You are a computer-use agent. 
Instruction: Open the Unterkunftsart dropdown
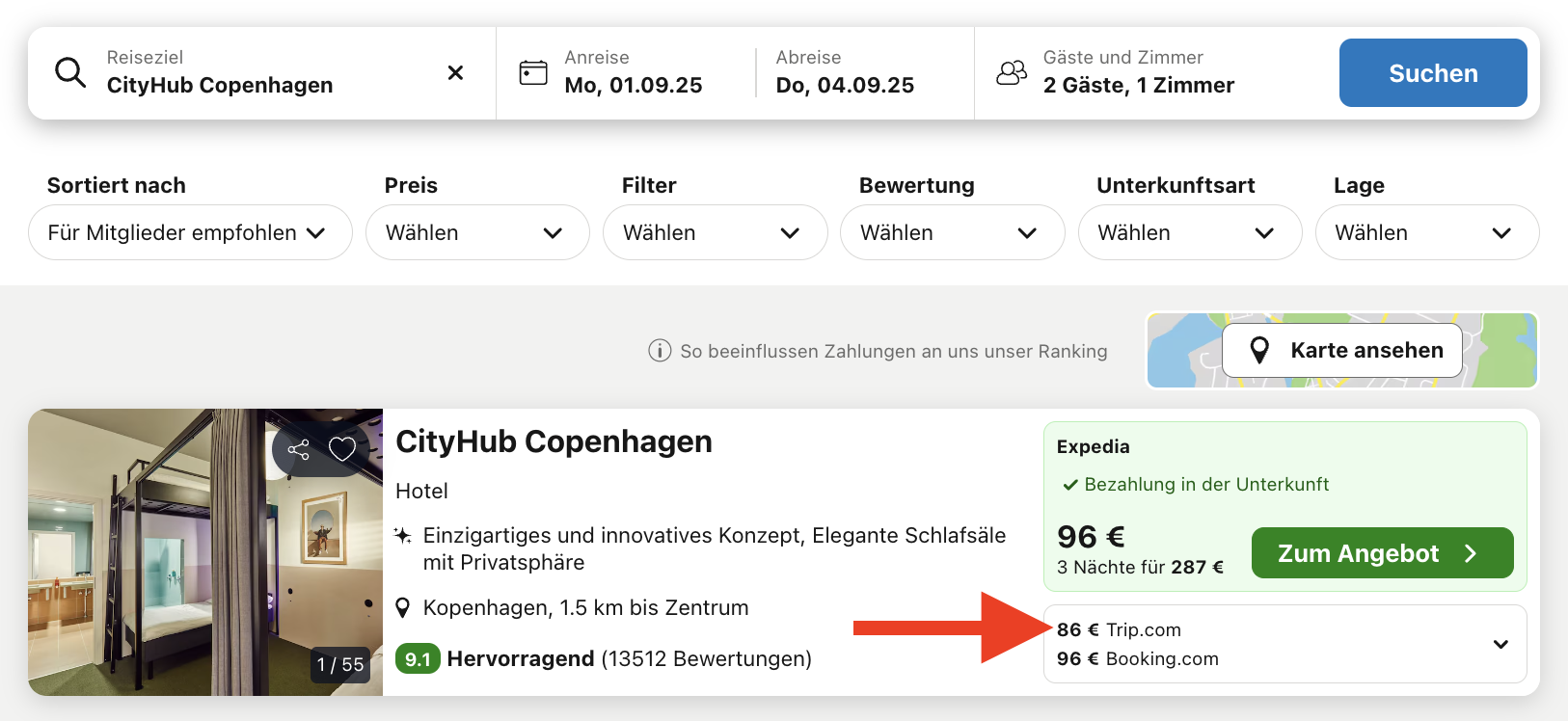pyautogui.click(x=1189, y=232)
